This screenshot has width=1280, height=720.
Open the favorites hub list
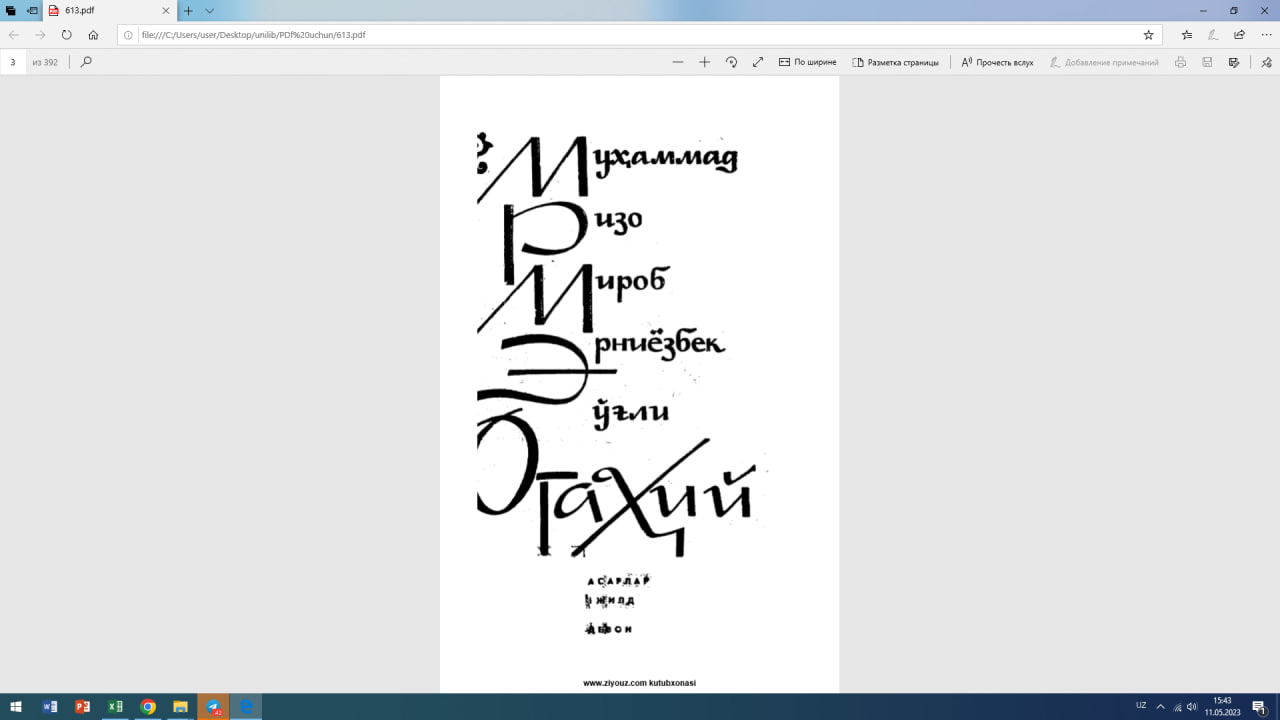point(1187,35)
